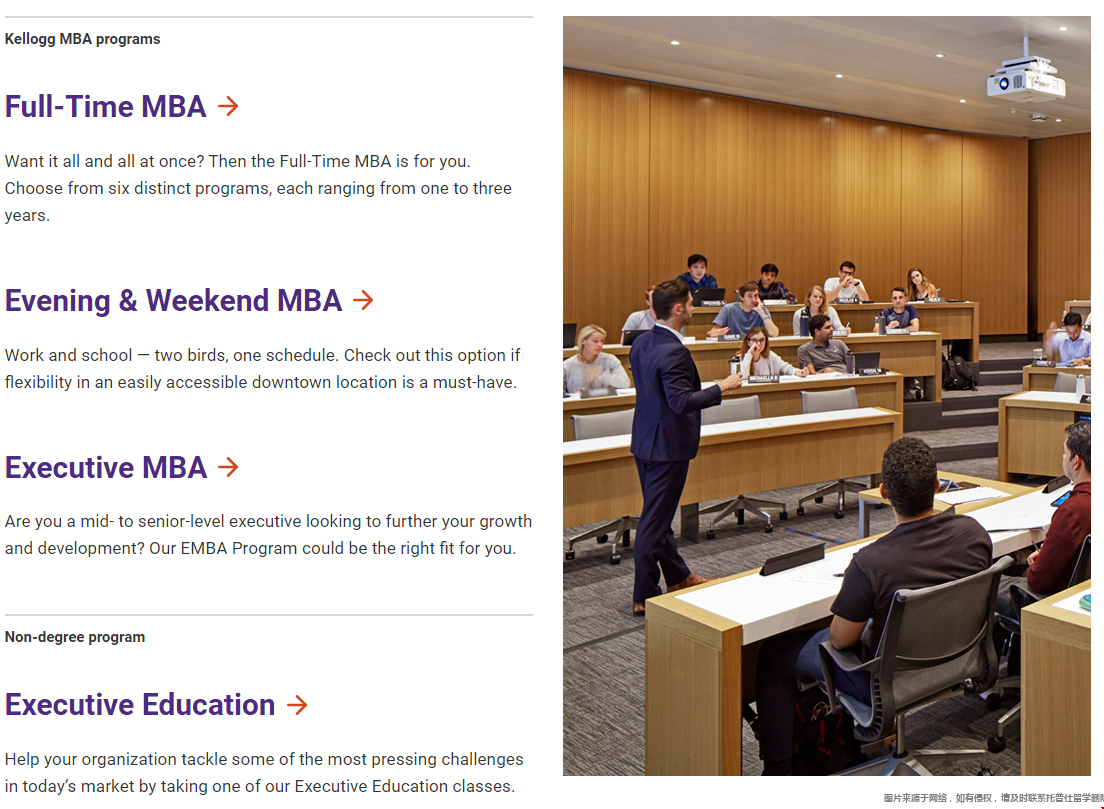Image resolution: width=1104 pixels, height=809 pixels.
Task: Click the Full-Time MBA description paragraph
Action: click(258, 188)
